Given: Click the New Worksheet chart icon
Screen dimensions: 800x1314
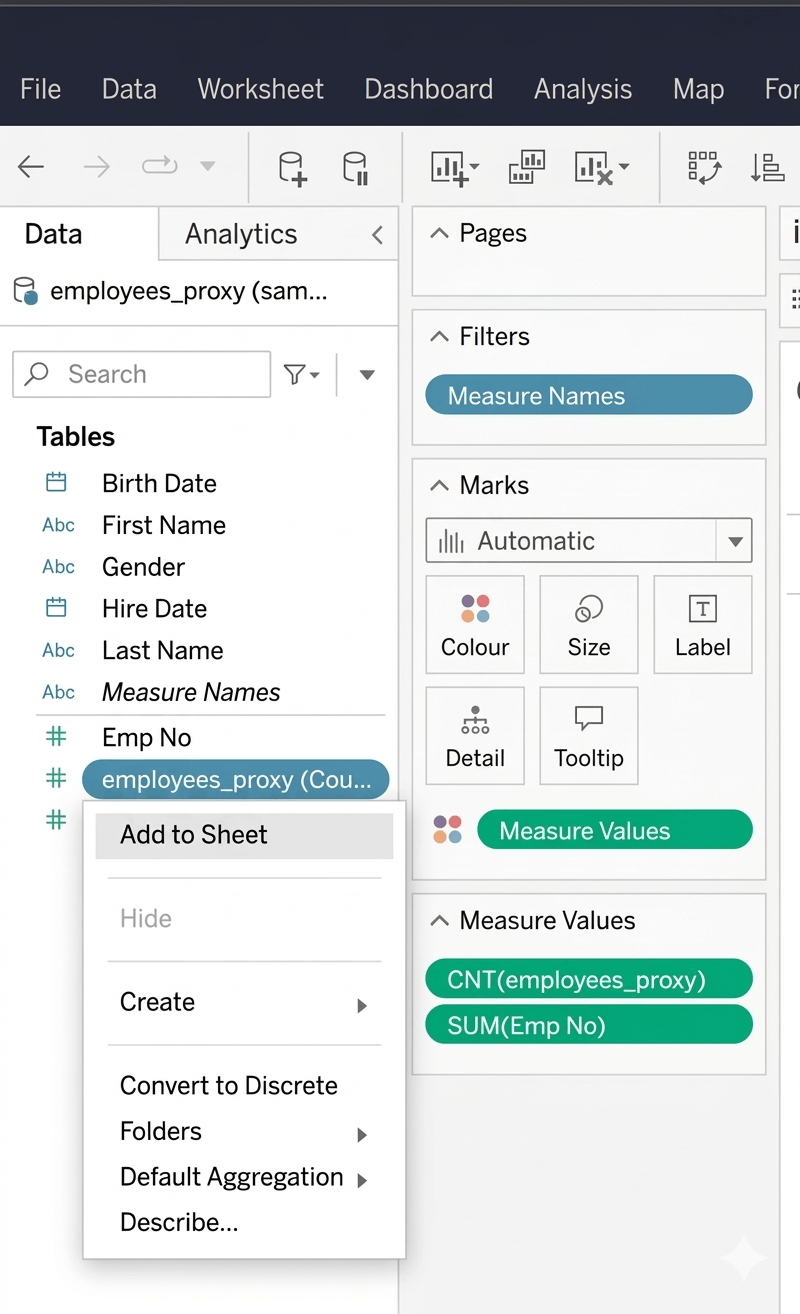Looking at the screenshot, I should pos(454,168).
